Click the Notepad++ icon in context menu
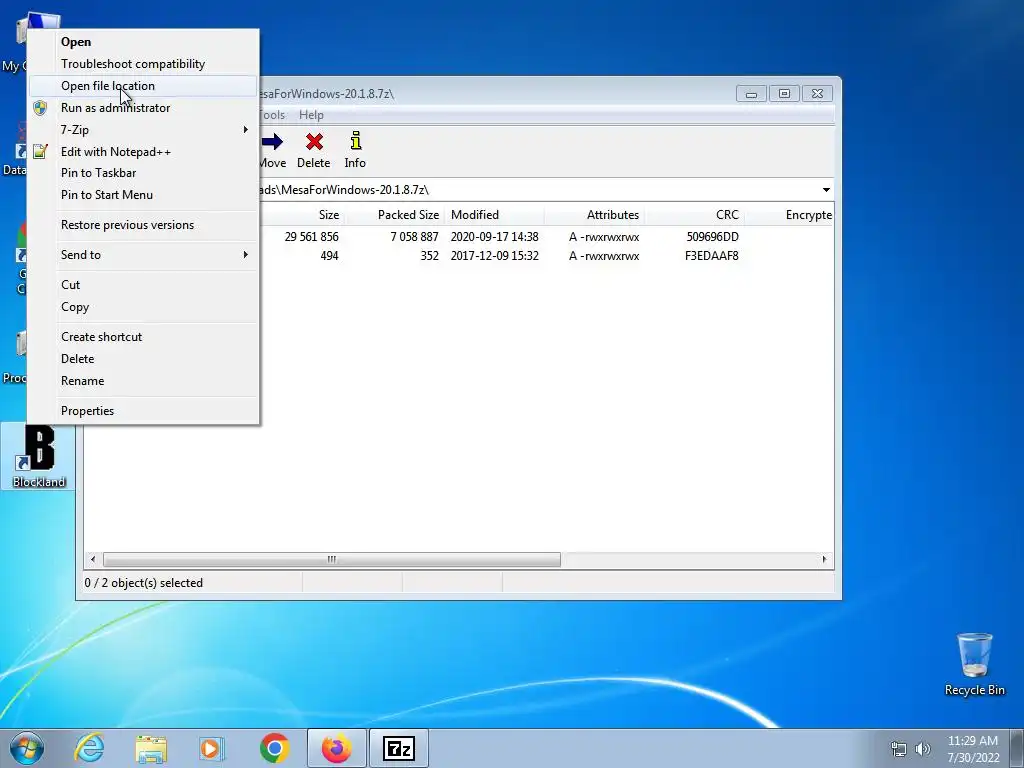The height and width of the screenshot is (768, 1024). pyautogui.click(x=40, y=152)
